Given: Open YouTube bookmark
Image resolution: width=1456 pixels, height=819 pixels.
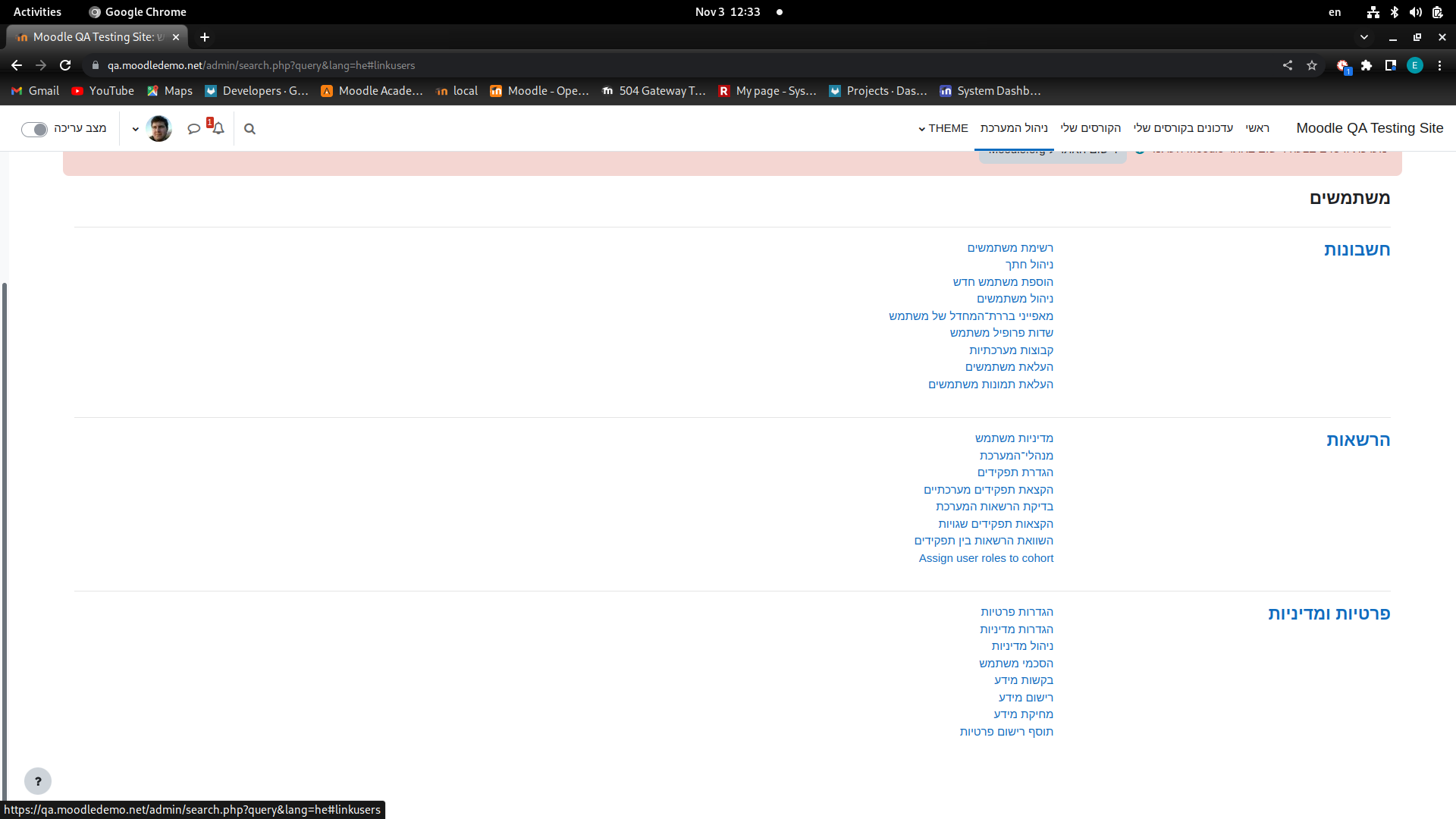Looking at the screenshot, I should coord(102,91).
